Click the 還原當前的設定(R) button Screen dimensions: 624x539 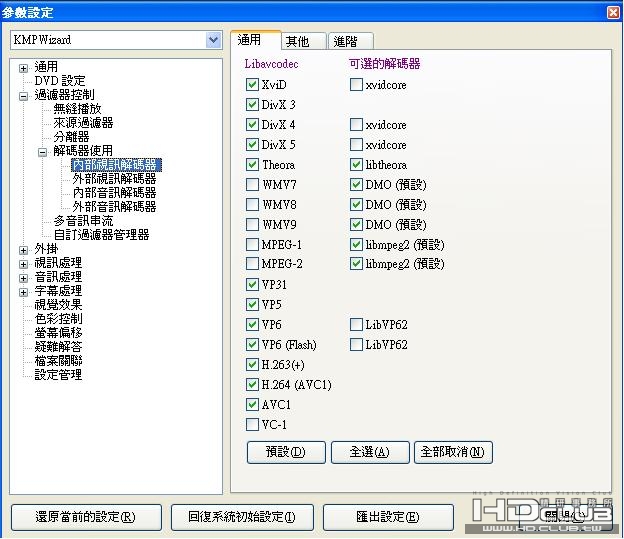86,517
